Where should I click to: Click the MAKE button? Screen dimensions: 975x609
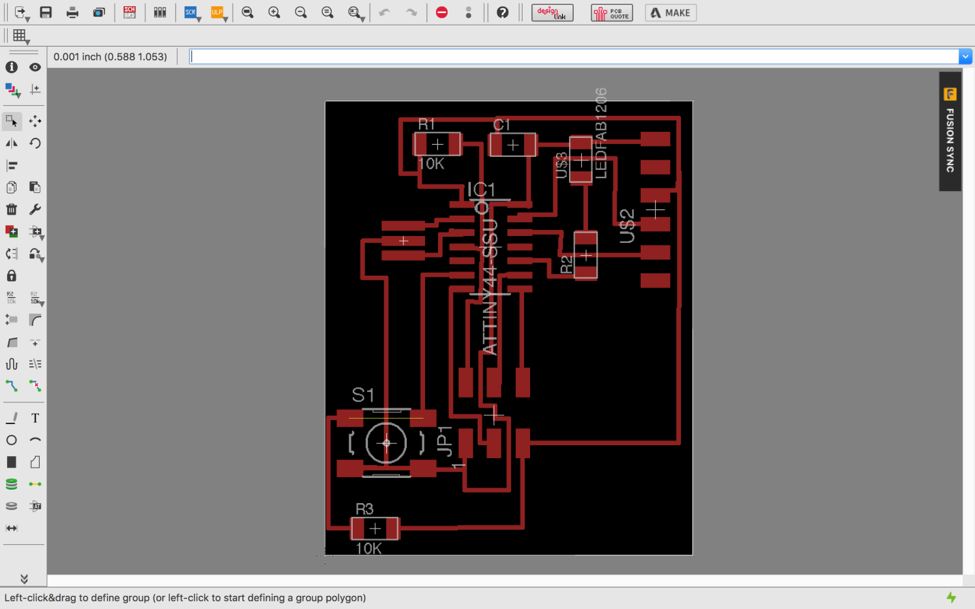click(670, 12)
